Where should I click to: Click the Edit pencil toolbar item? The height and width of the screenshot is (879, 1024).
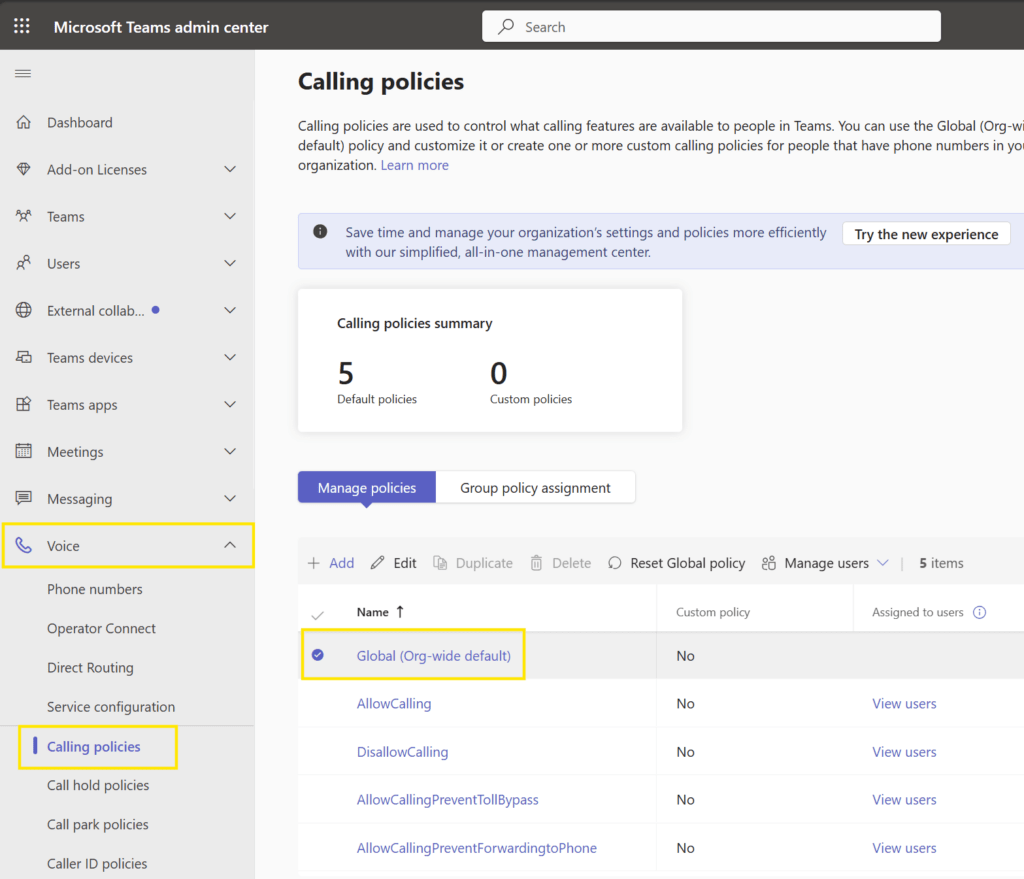[x=393, y=563]
